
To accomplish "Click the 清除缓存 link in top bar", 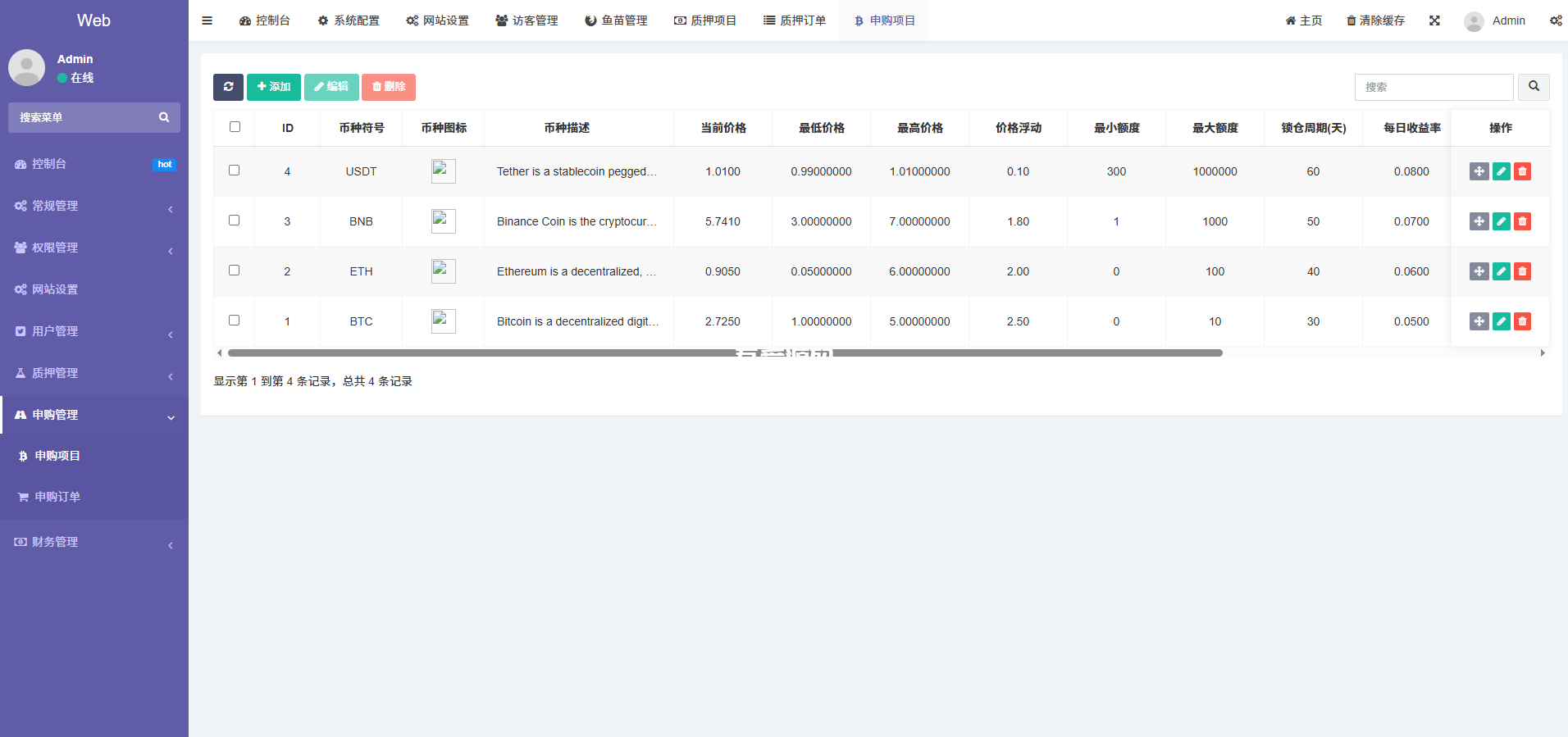I will tap(1375, 20).
